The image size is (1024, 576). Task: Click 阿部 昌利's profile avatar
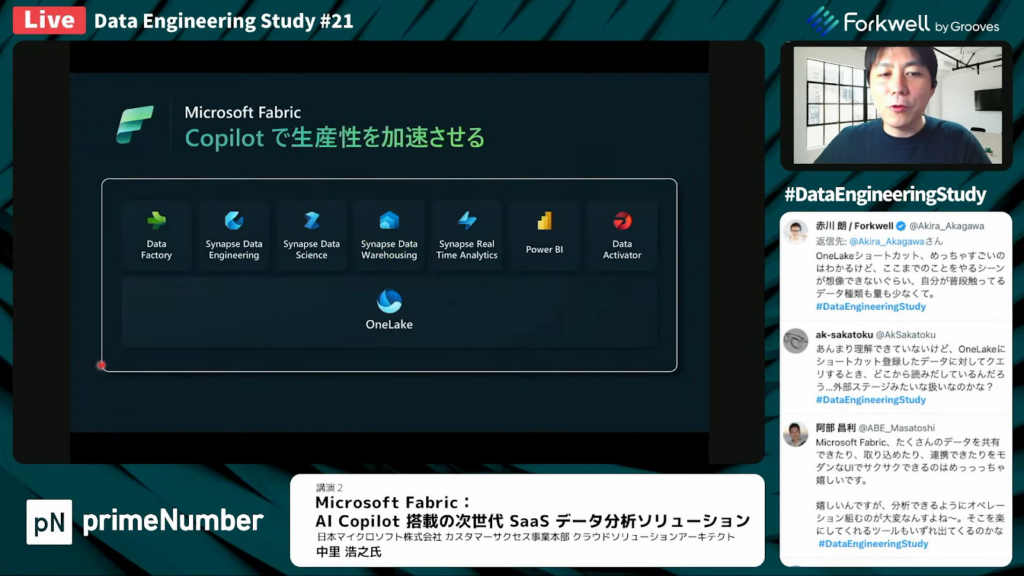(x=796, y=434)
